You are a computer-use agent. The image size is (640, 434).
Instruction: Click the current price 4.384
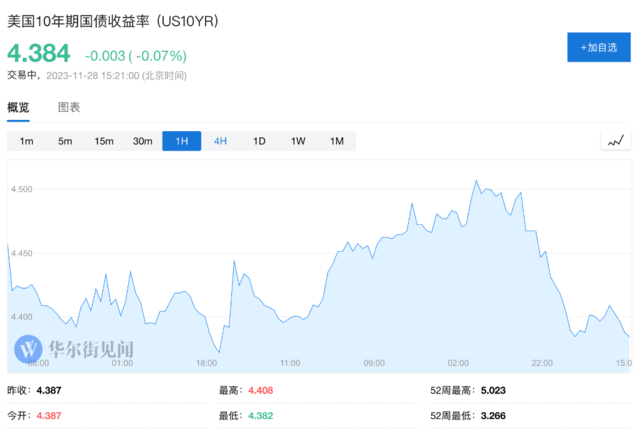(x=39, y=53)
